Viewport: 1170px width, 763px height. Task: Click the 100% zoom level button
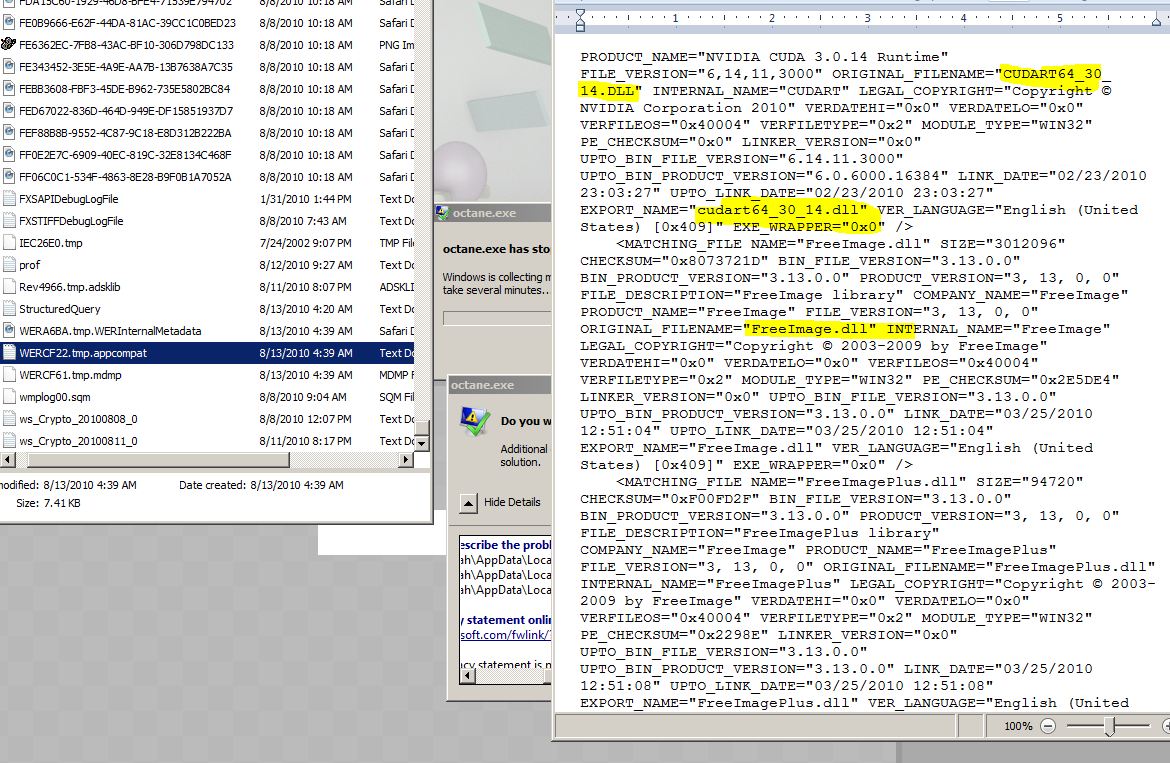[1018, 726]
